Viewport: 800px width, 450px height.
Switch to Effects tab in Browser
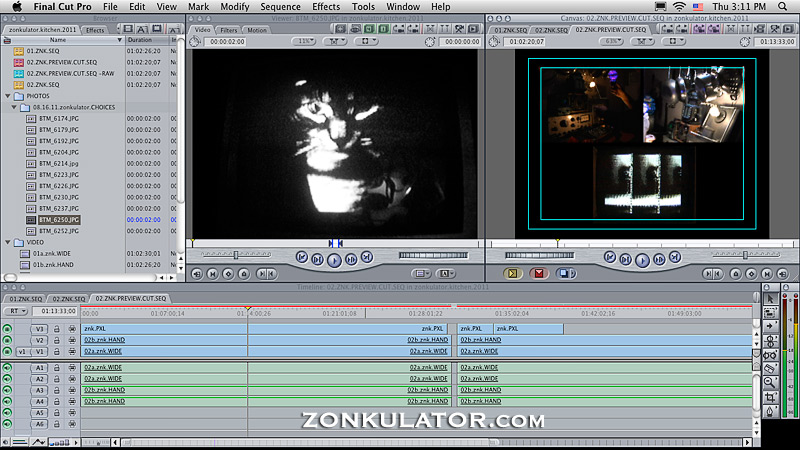[94, 30]
